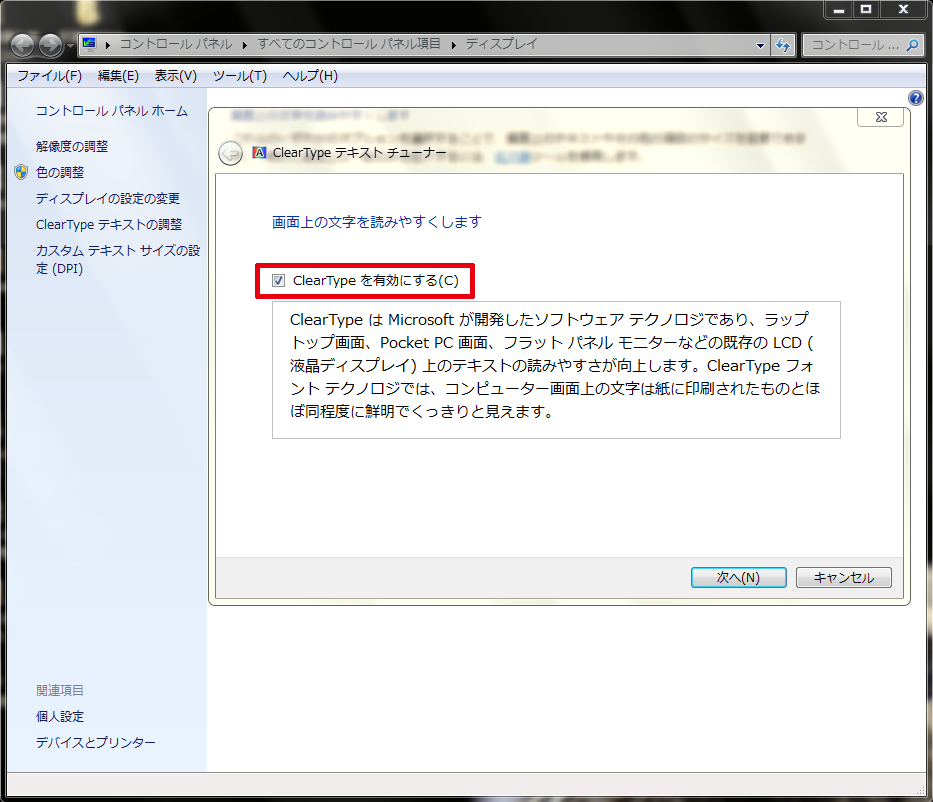The width and height of the screenshot is (933, 802).
Task: Open the address bar history dropdown
Action: click(x=760, y=46)
